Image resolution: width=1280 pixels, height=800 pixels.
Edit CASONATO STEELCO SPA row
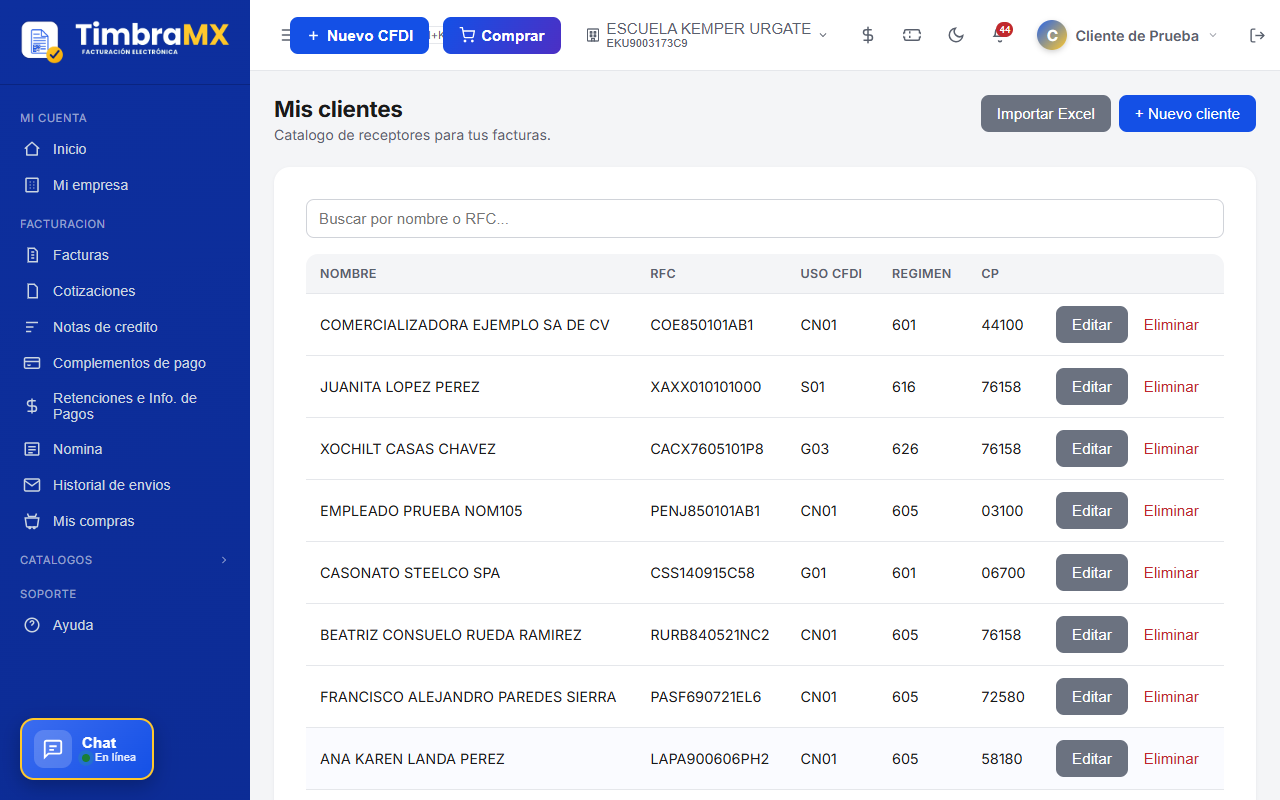click(1092, 573)
